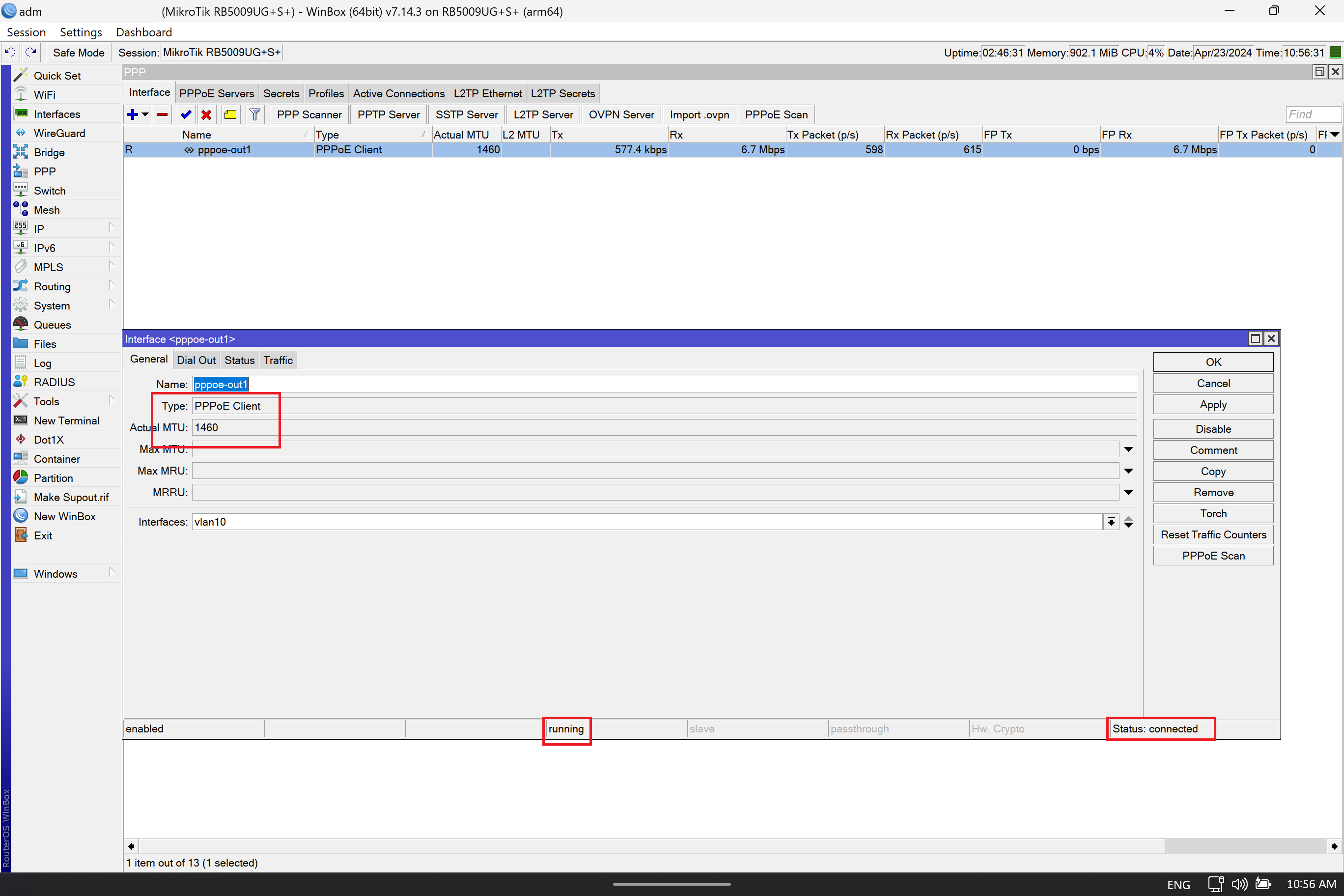Image resolution: width=1344 pixels, height=896 pixels.
Task: Click the Undo arrow icon
Action: [x=10, y=52]
